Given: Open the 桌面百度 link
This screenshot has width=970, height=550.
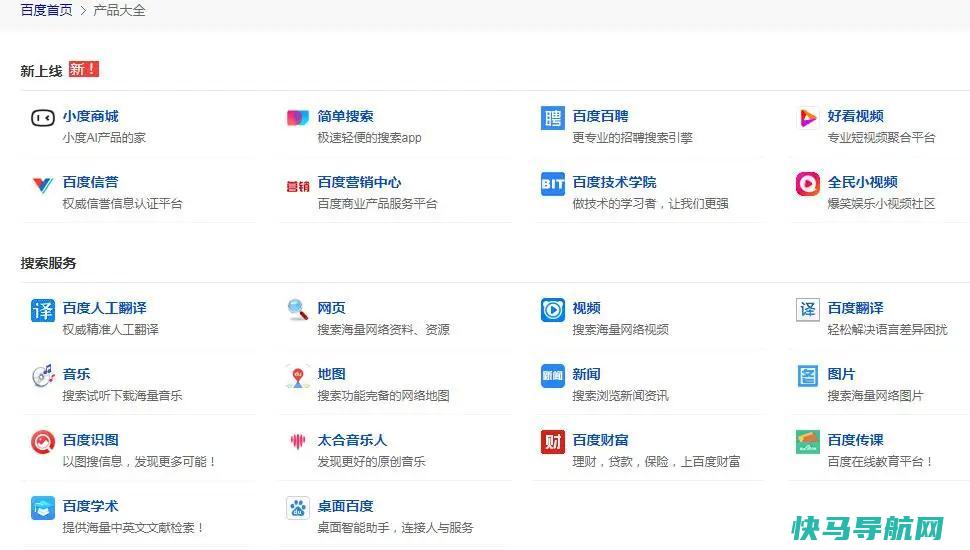Looking at the screenshot, I should click(x=345, y=506).
